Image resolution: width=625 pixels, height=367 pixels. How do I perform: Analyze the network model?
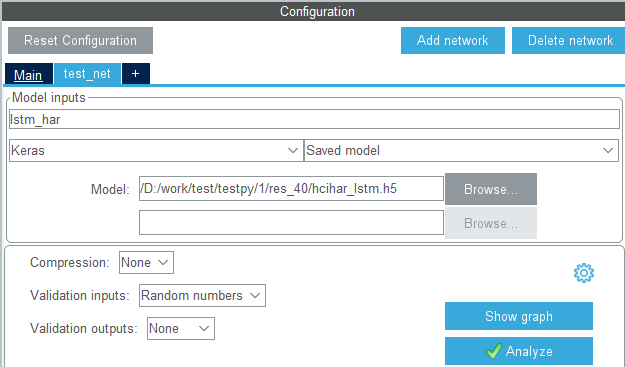(519, 351)
